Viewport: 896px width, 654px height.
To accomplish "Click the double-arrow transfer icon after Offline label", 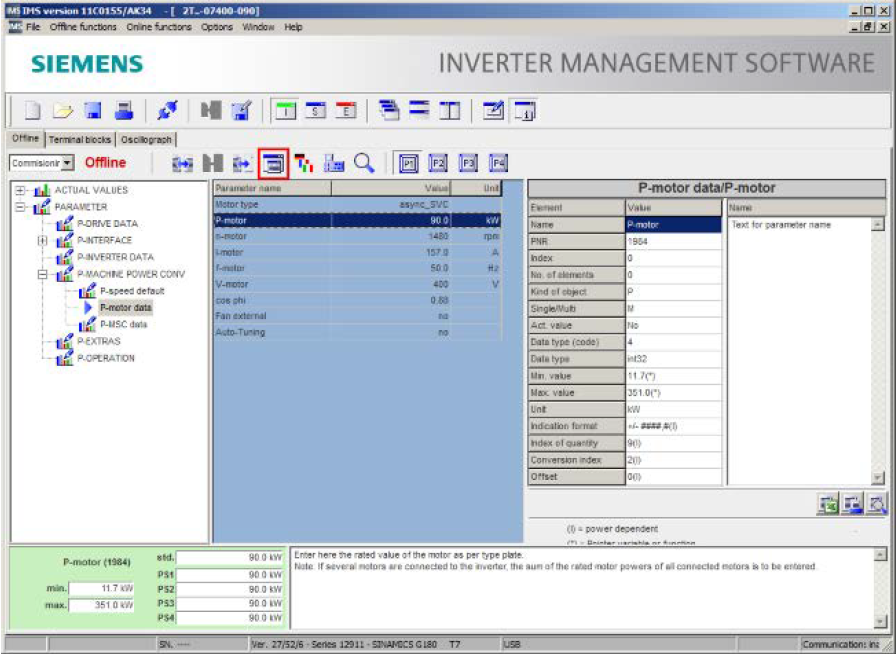I will 183,164.
